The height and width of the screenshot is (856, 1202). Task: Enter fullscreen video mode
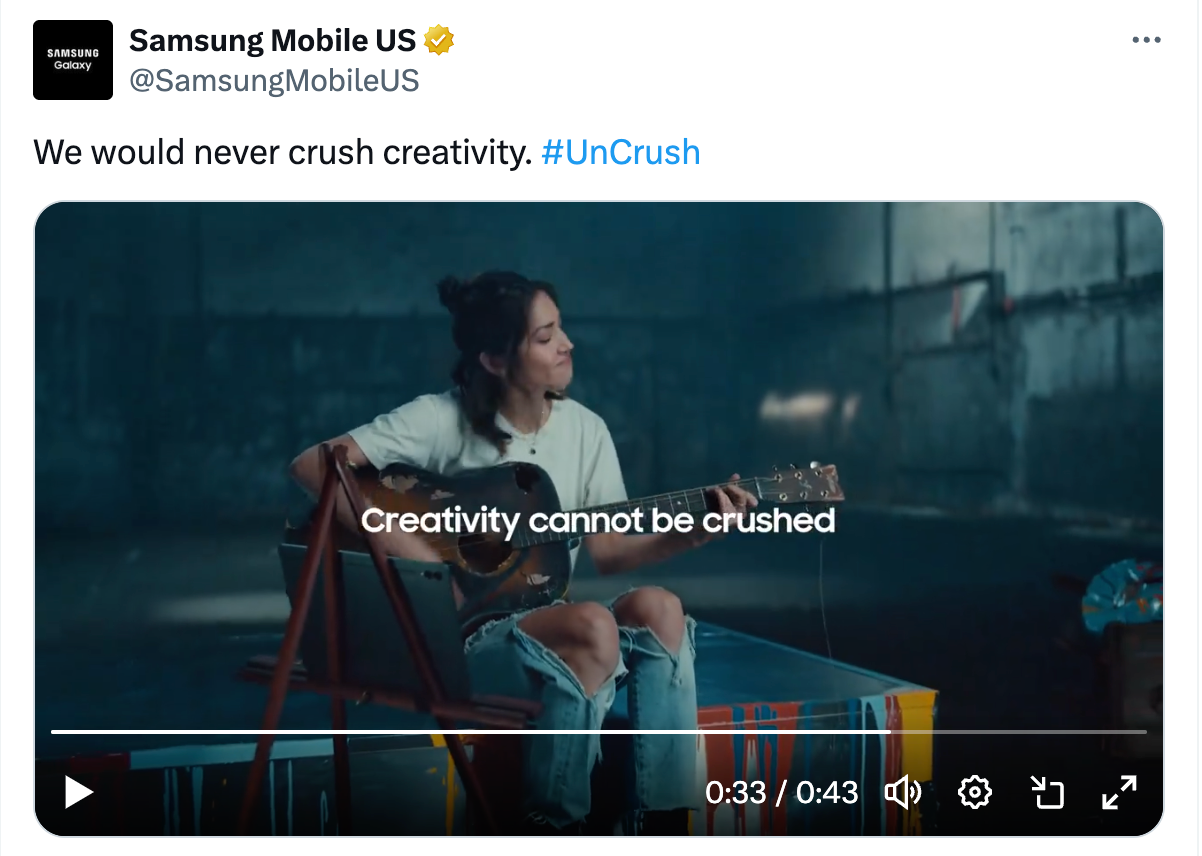point(1119,793)
